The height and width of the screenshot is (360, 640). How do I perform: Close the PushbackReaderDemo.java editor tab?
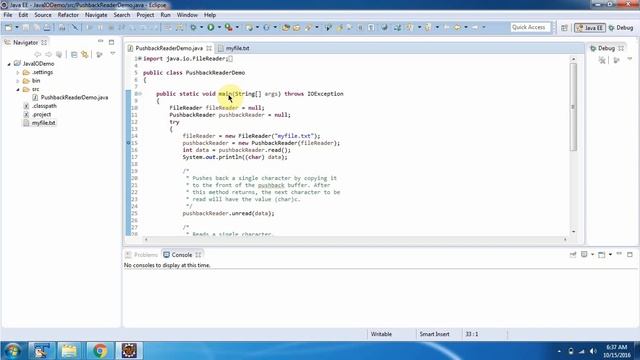pyautogui.click(x=209, y=48)
